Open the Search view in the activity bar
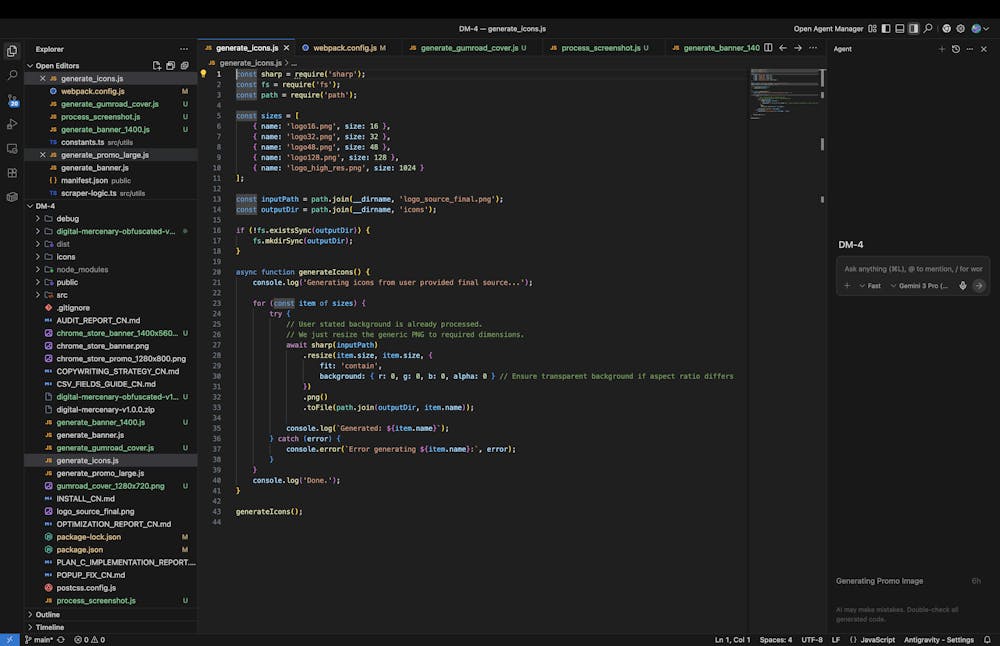Viewport: 1000px width, 646px height. (x=12, y=75)
